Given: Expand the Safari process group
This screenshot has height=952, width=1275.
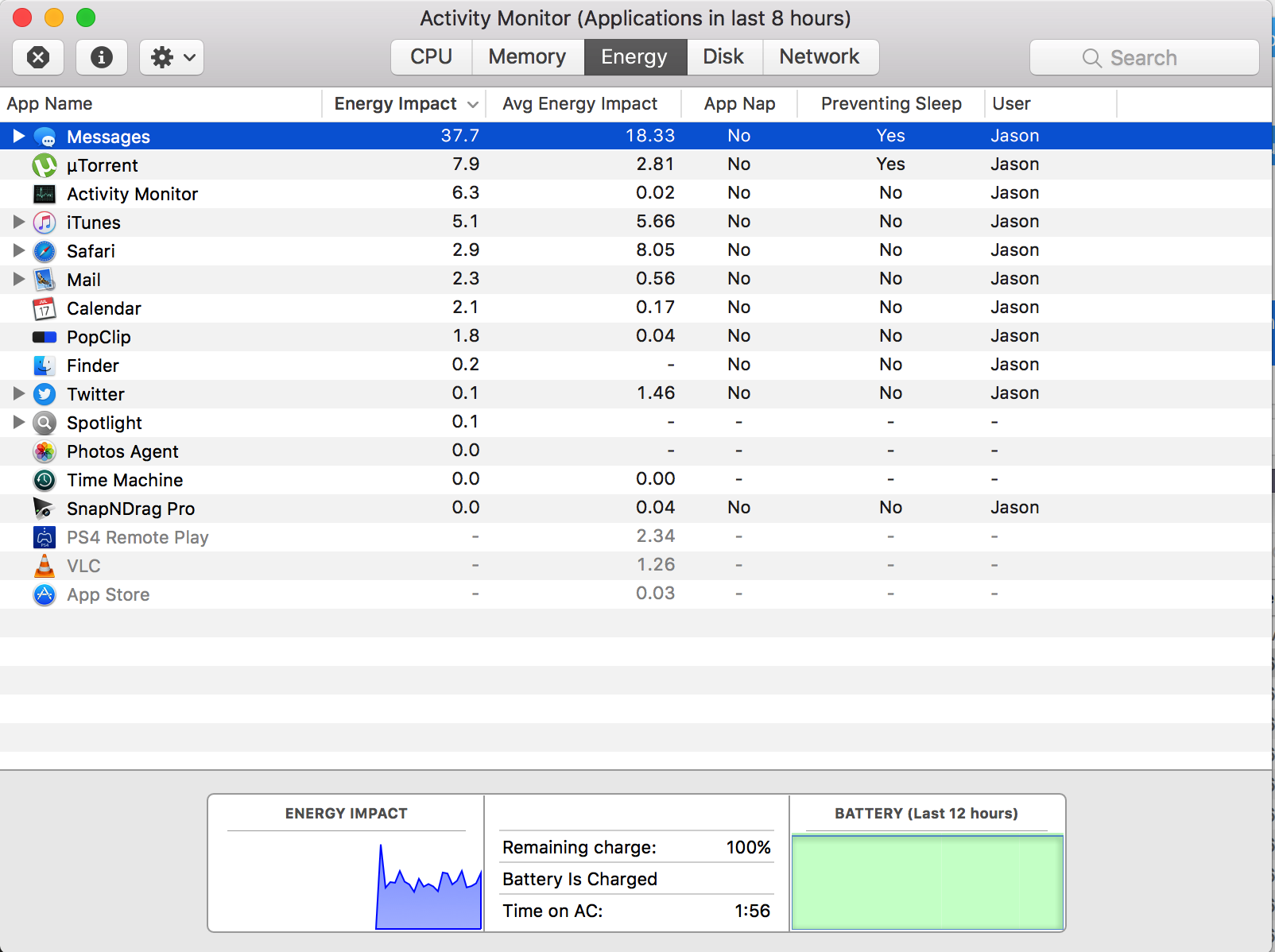Looking at the screenshot, I should pyautogui.click(x=19, y=250).
